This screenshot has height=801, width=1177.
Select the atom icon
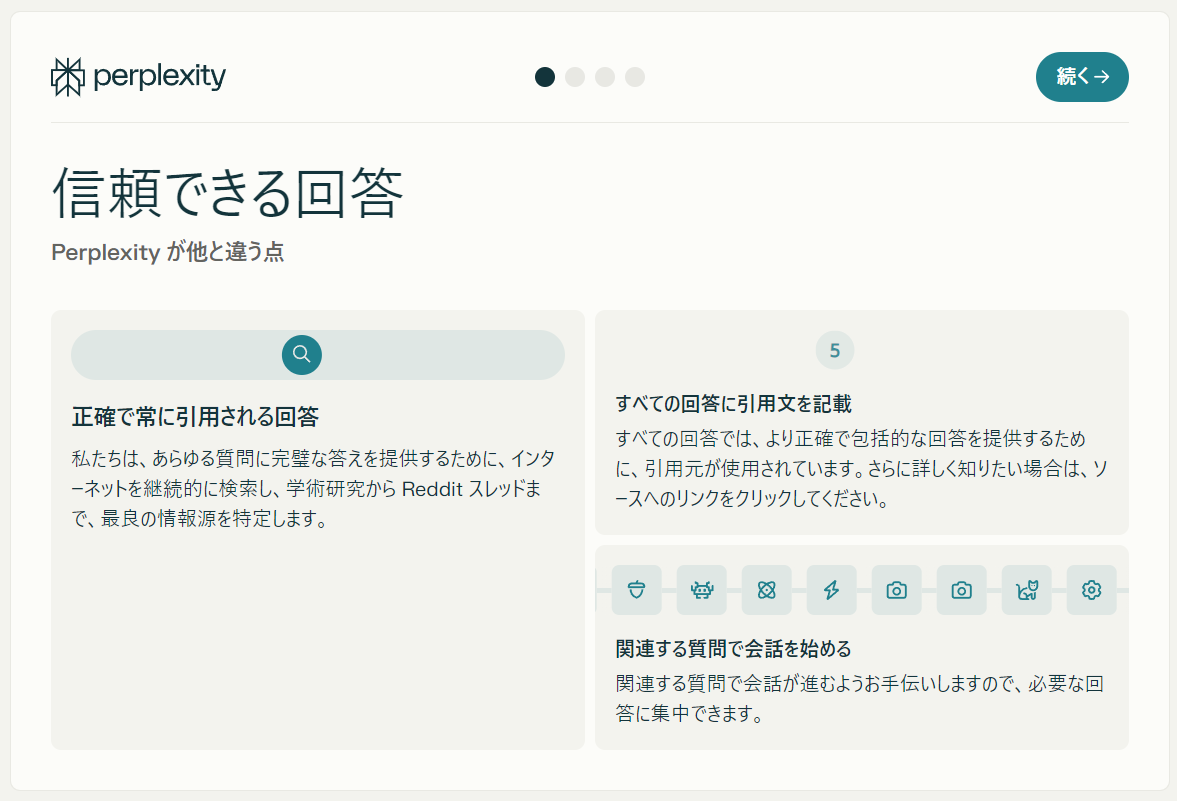click(x=767, y=590)
